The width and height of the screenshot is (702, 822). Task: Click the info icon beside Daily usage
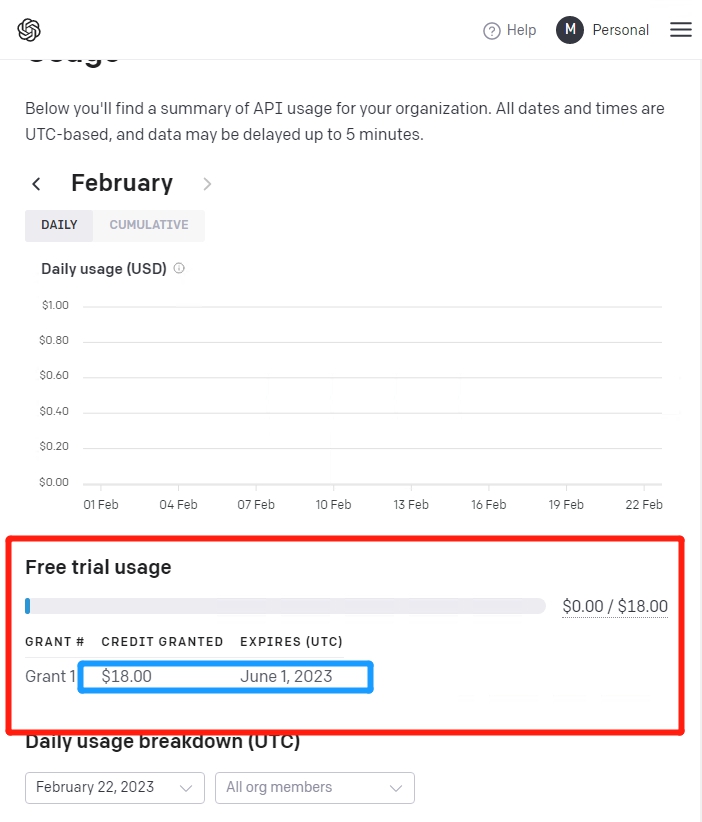pos(179,268)
